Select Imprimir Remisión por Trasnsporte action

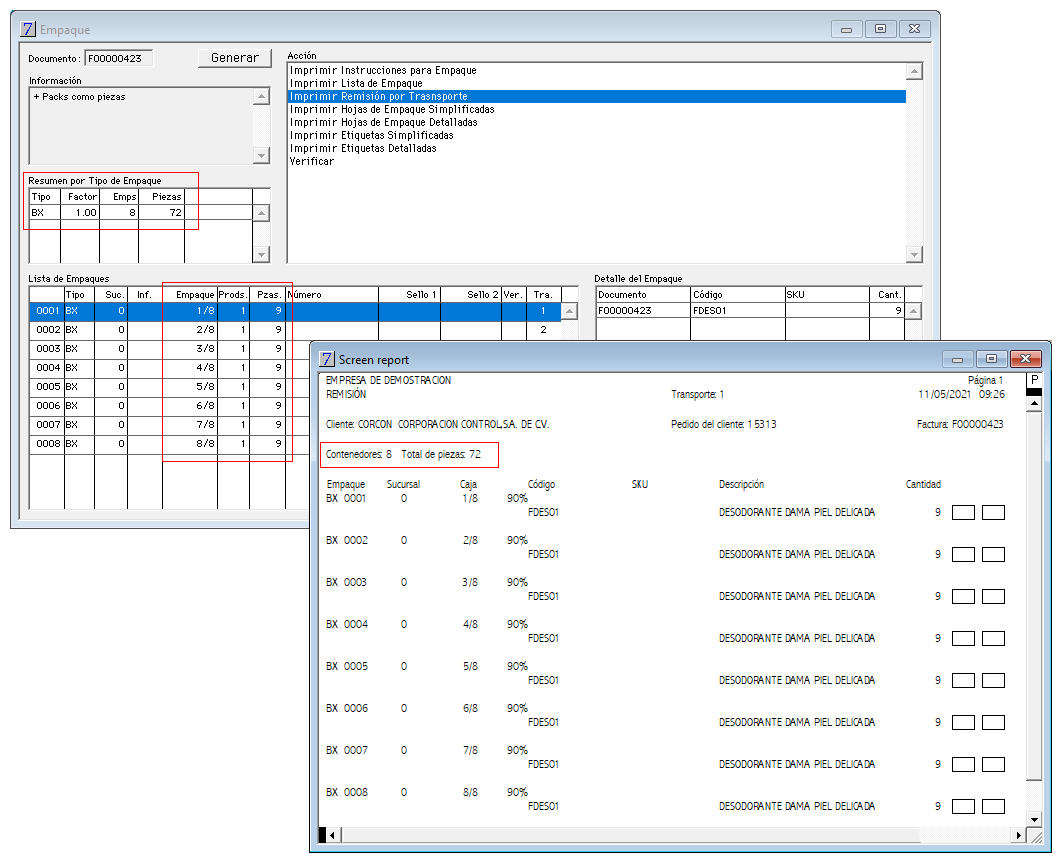click(x=597, y=97)
